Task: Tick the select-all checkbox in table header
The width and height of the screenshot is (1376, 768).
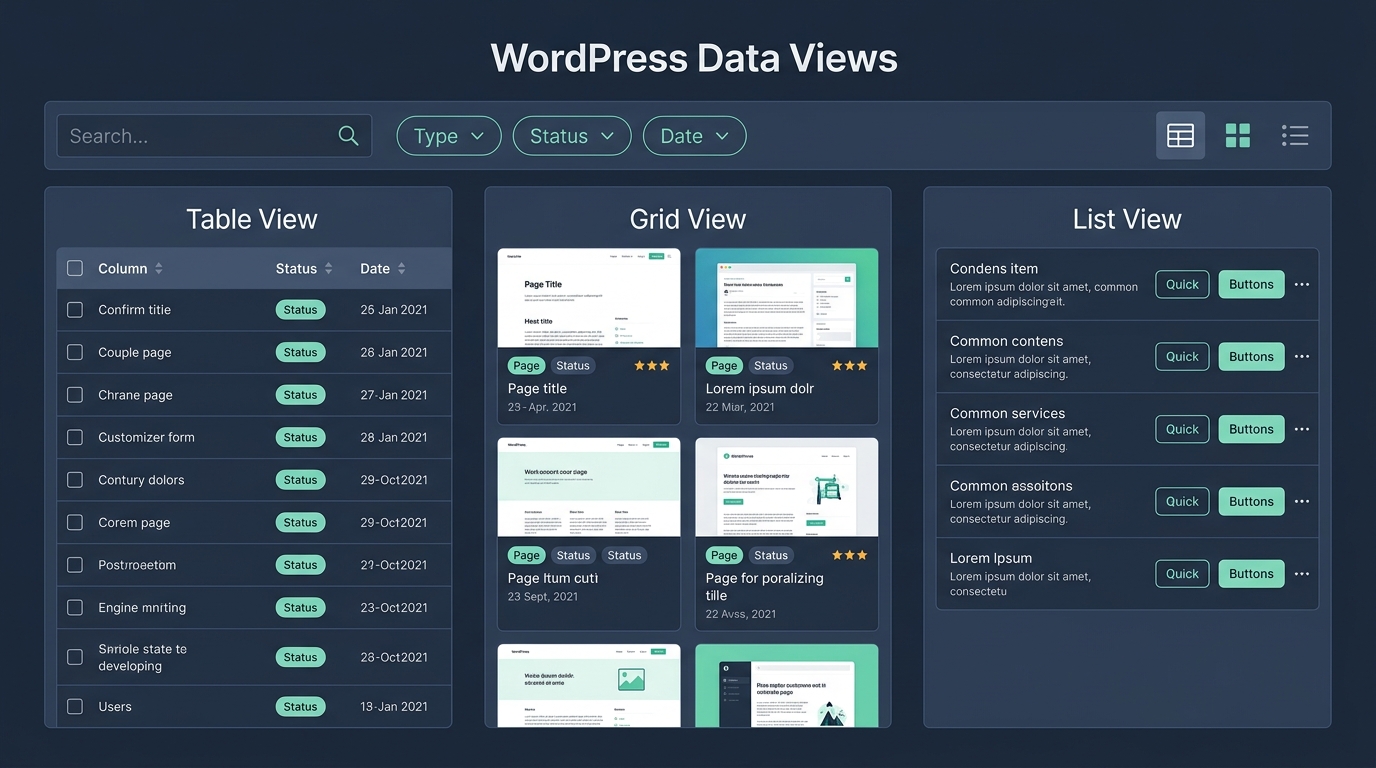Action: point(75,268)
